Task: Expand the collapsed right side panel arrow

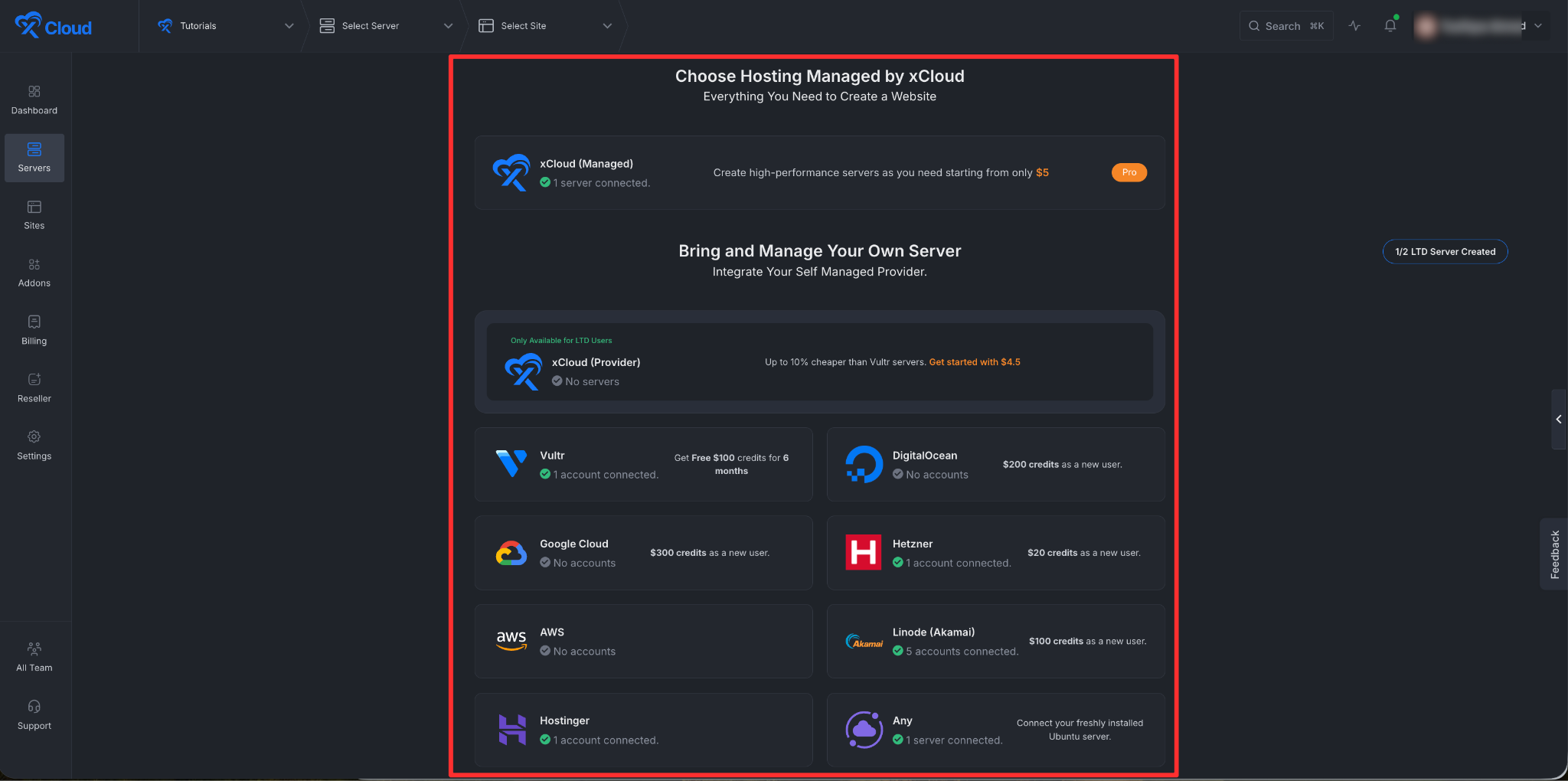Action: [1559, 419]
